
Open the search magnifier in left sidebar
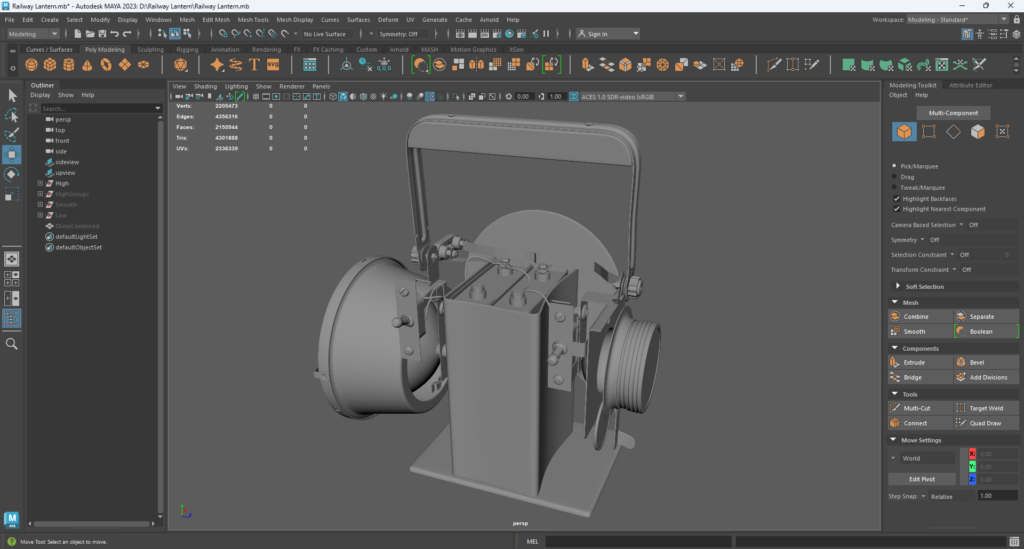[12, 344]
